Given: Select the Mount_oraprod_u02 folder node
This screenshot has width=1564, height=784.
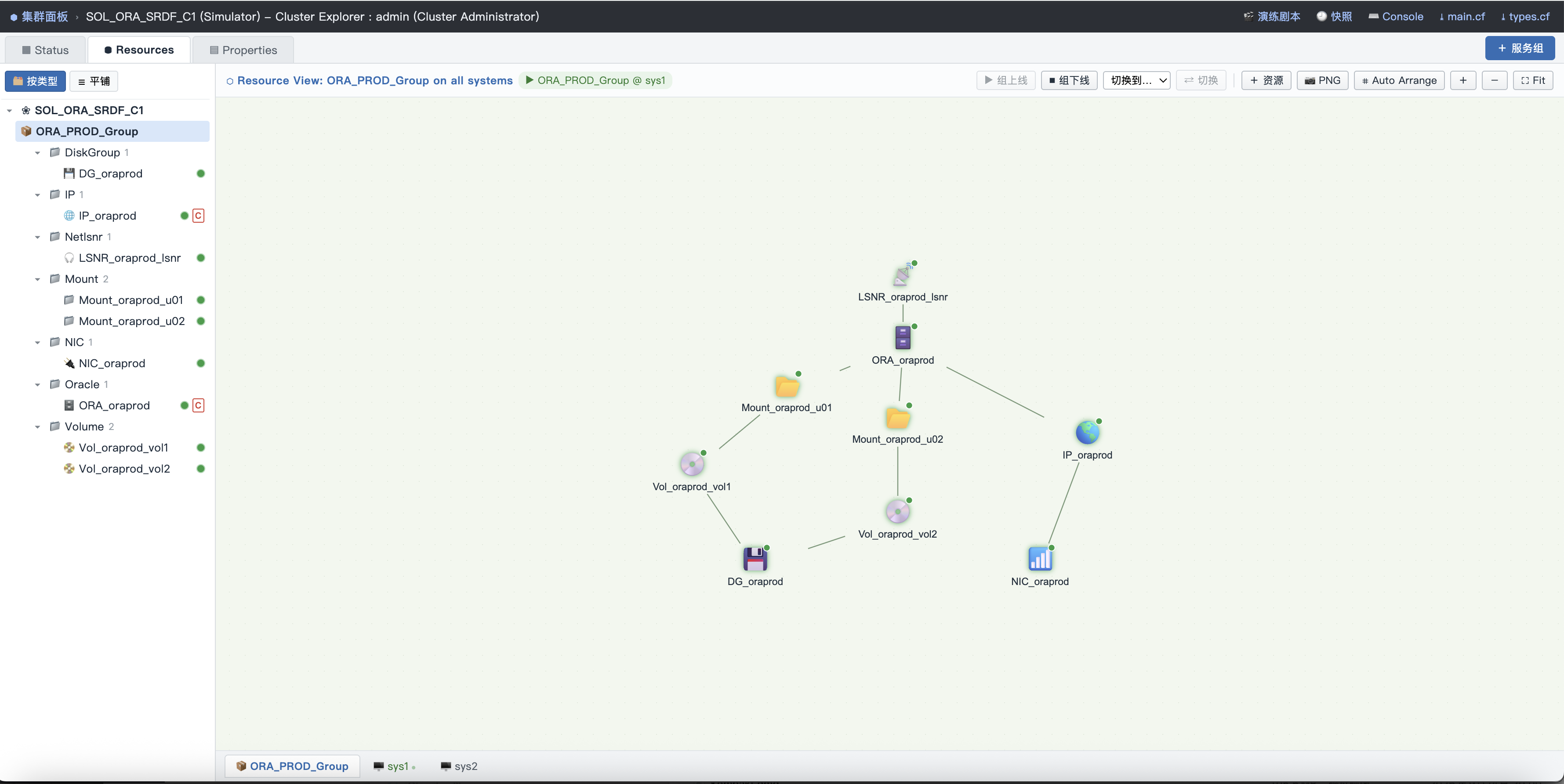Looking at the screenshot, I should pyautogui.click(x=897, y=418).
